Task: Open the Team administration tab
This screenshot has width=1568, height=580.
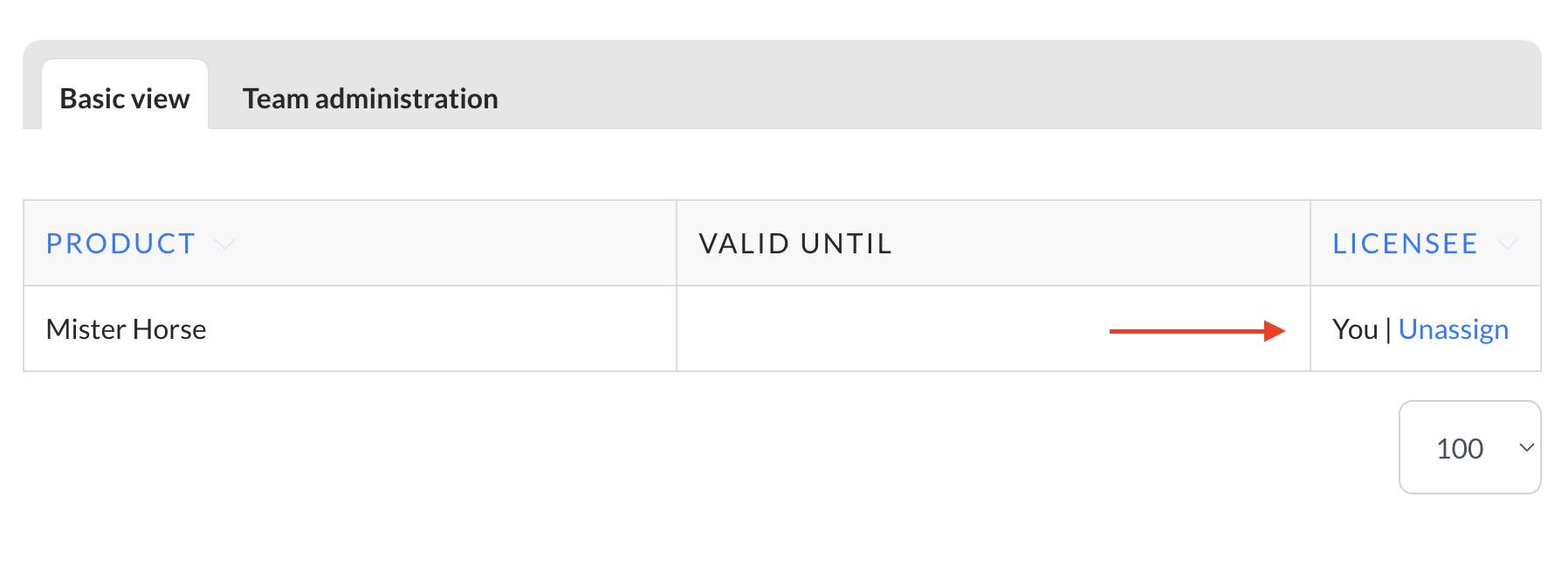Action: (x=370, y=99)
